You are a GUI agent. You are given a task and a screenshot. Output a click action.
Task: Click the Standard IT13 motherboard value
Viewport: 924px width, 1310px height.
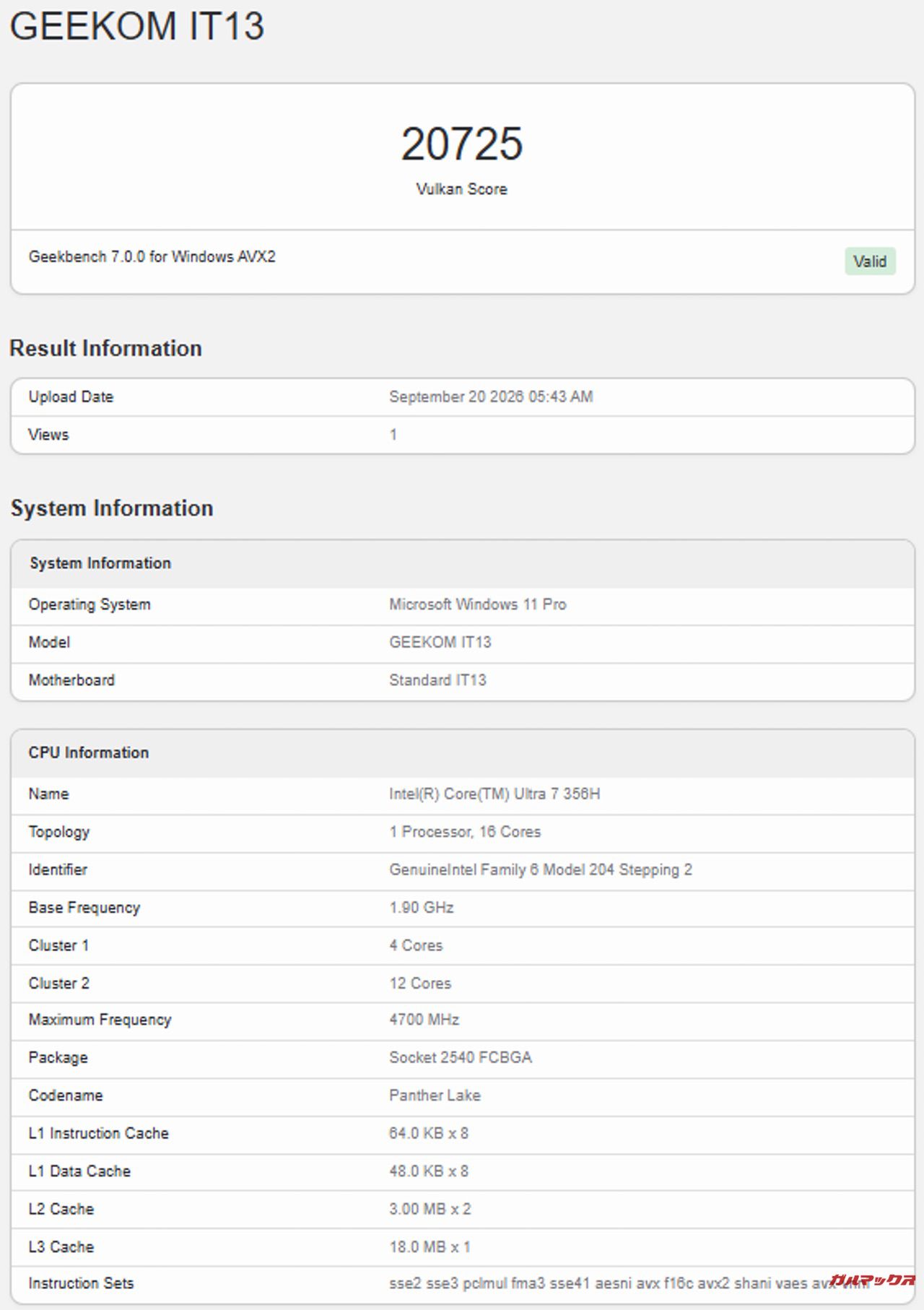(437, 680)
